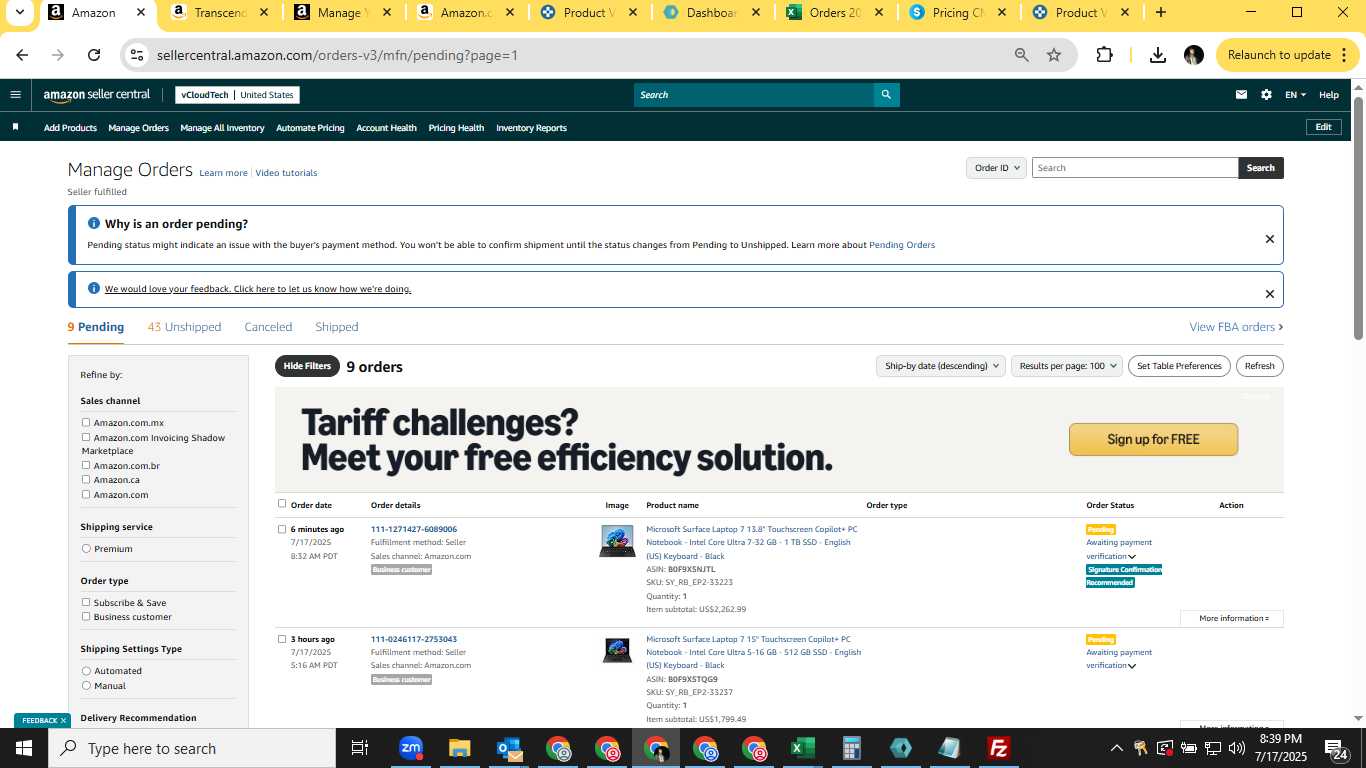This screenshot has width=1366, height=768.
Task: Close the feedback request banner
Action: [1269, 294]
